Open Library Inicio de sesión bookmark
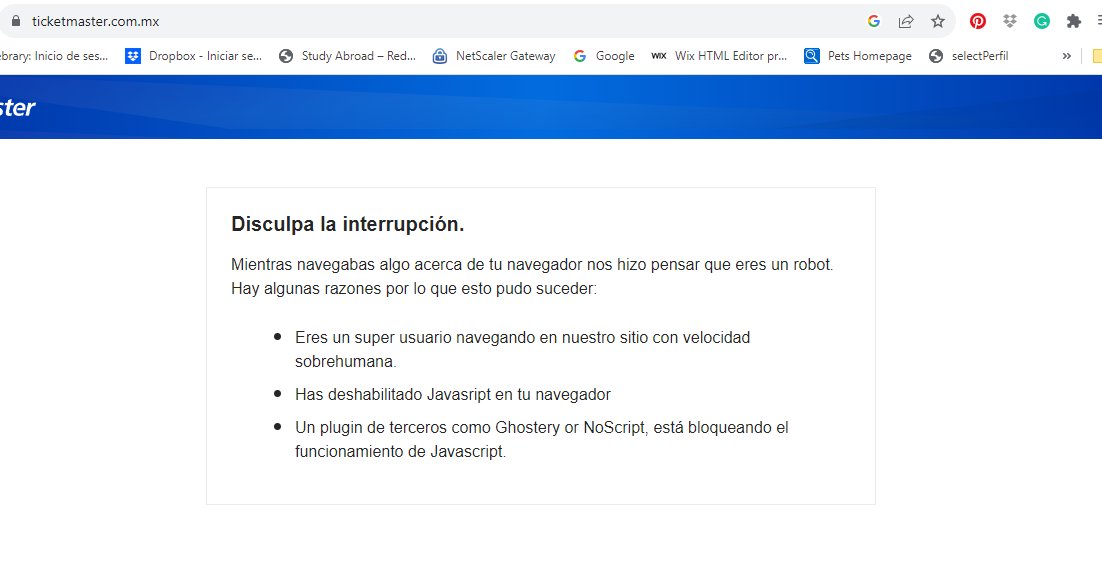This screenshot has width=1102, height=567. [54, 56]
